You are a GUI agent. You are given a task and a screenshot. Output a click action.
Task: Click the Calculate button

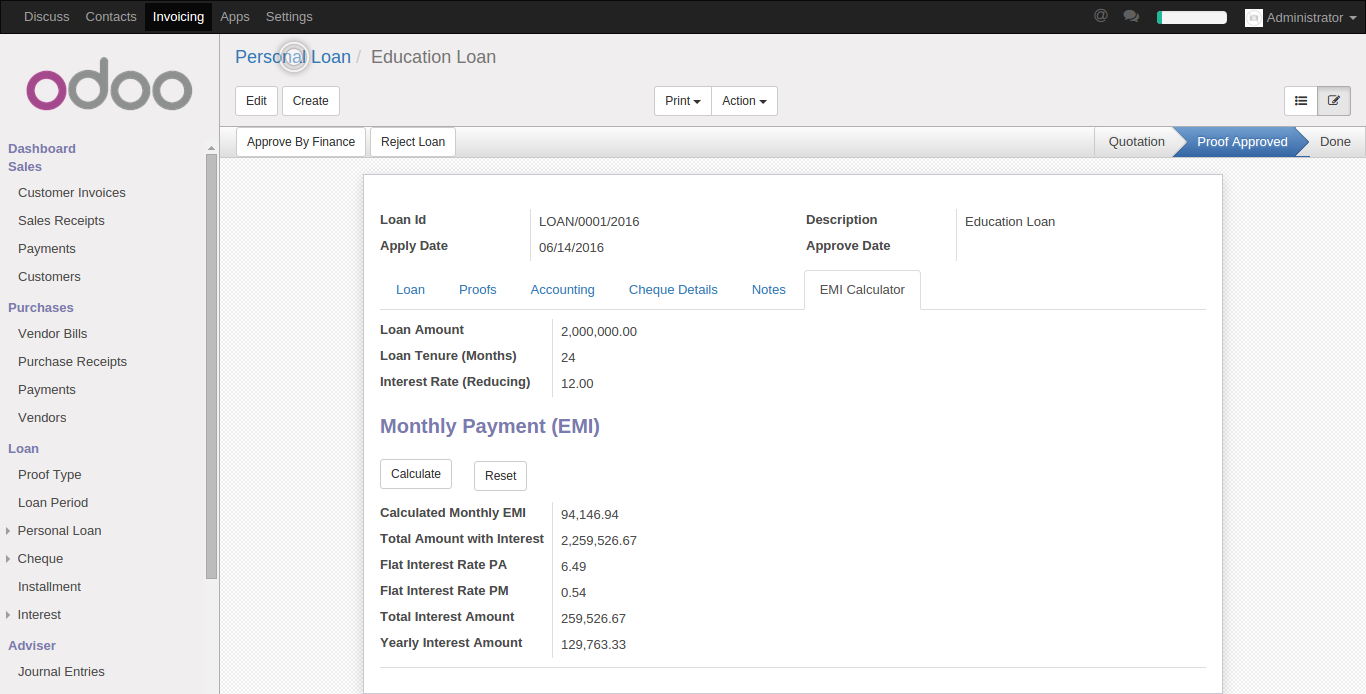[x=416, y=474]
